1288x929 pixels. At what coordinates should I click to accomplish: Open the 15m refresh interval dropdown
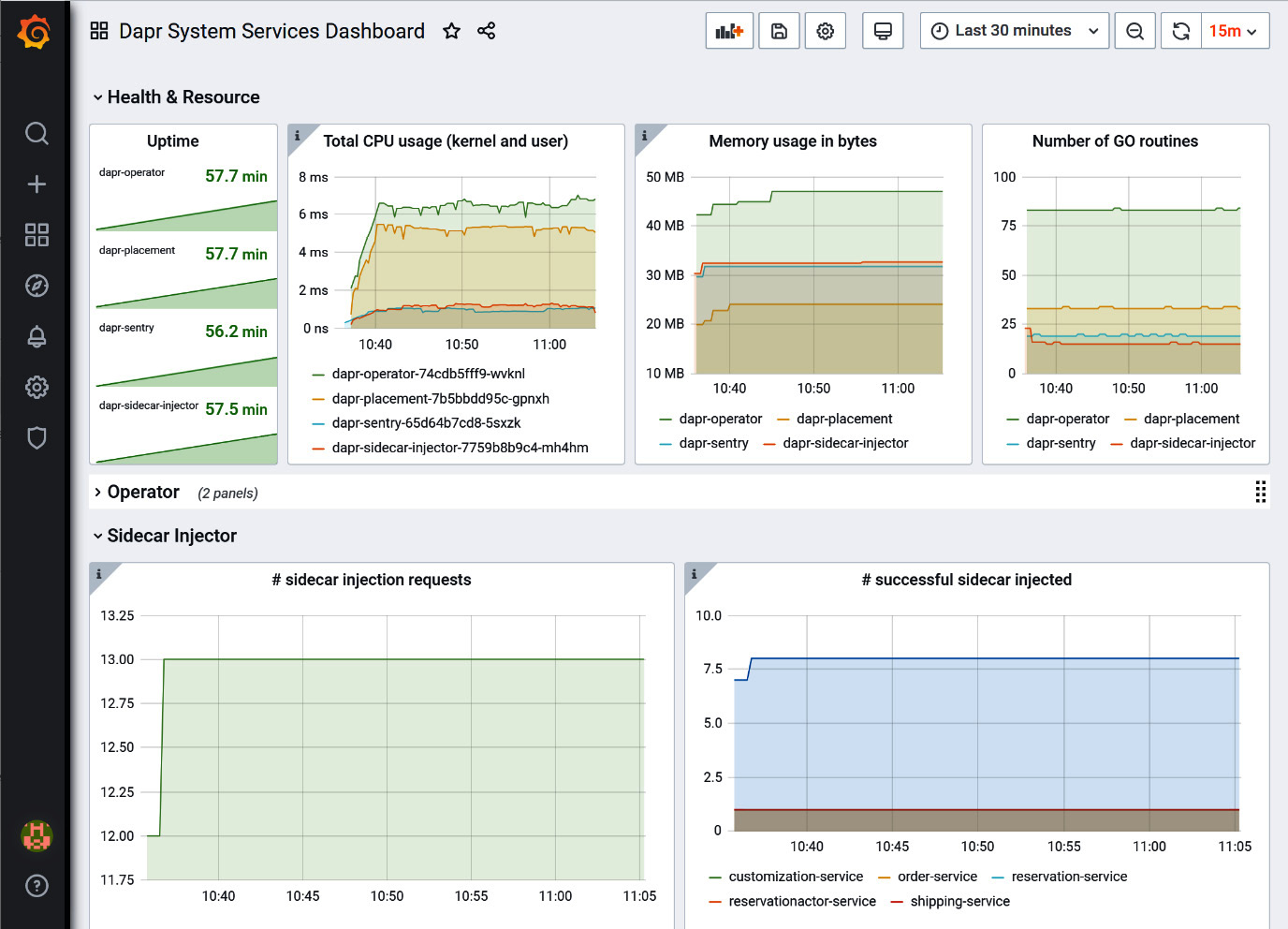click(x=1236, y=31)
